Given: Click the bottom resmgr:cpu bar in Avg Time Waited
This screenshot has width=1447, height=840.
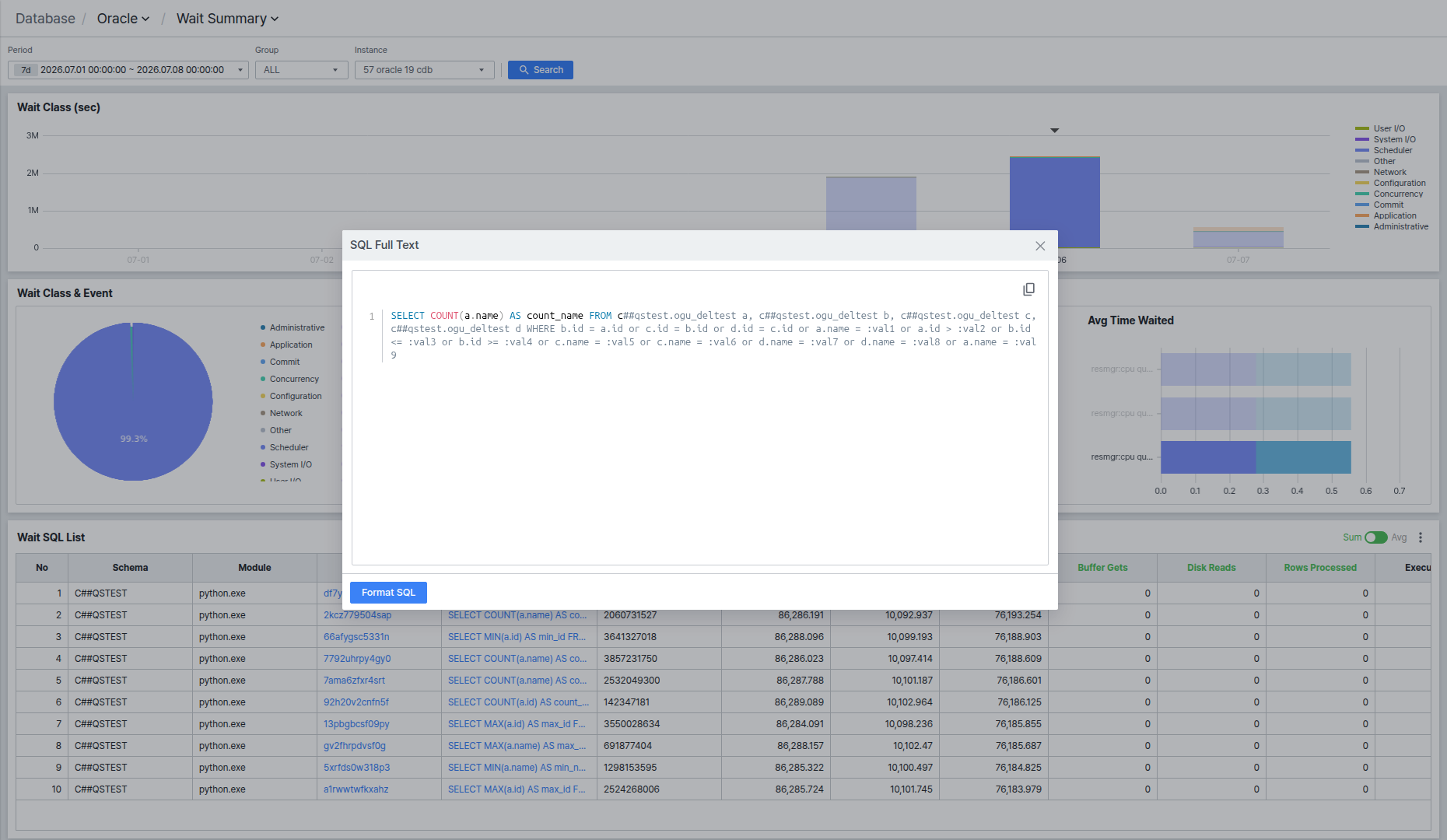Looking at the screenshot, I should 1256,457.
